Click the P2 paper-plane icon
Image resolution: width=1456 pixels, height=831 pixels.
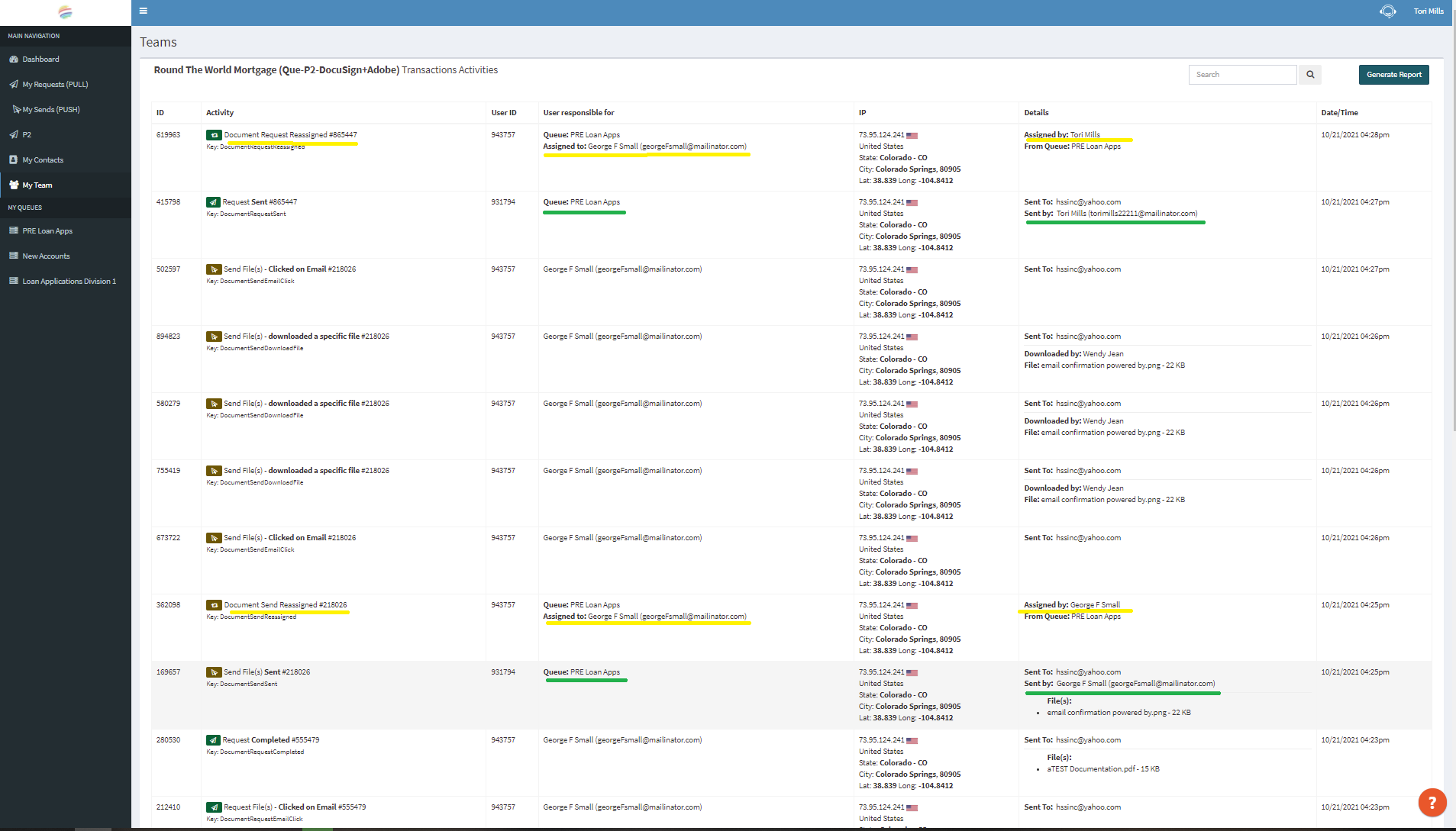click(14, 135)
